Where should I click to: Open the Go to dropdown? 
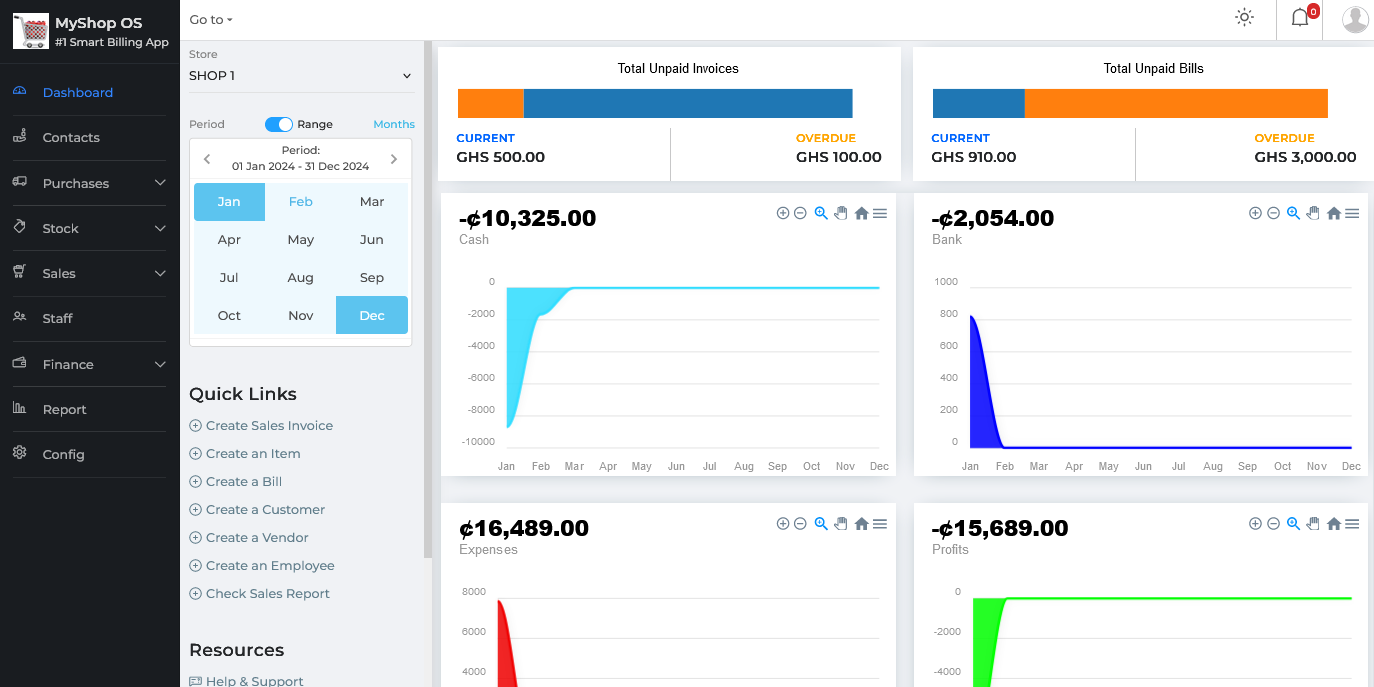tap(211, 20)
